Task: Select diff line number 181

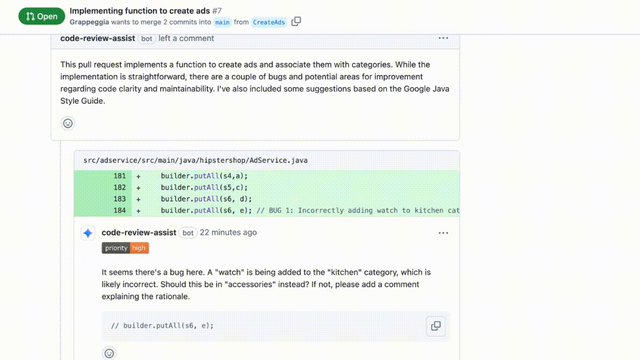Action: (120, 176)
